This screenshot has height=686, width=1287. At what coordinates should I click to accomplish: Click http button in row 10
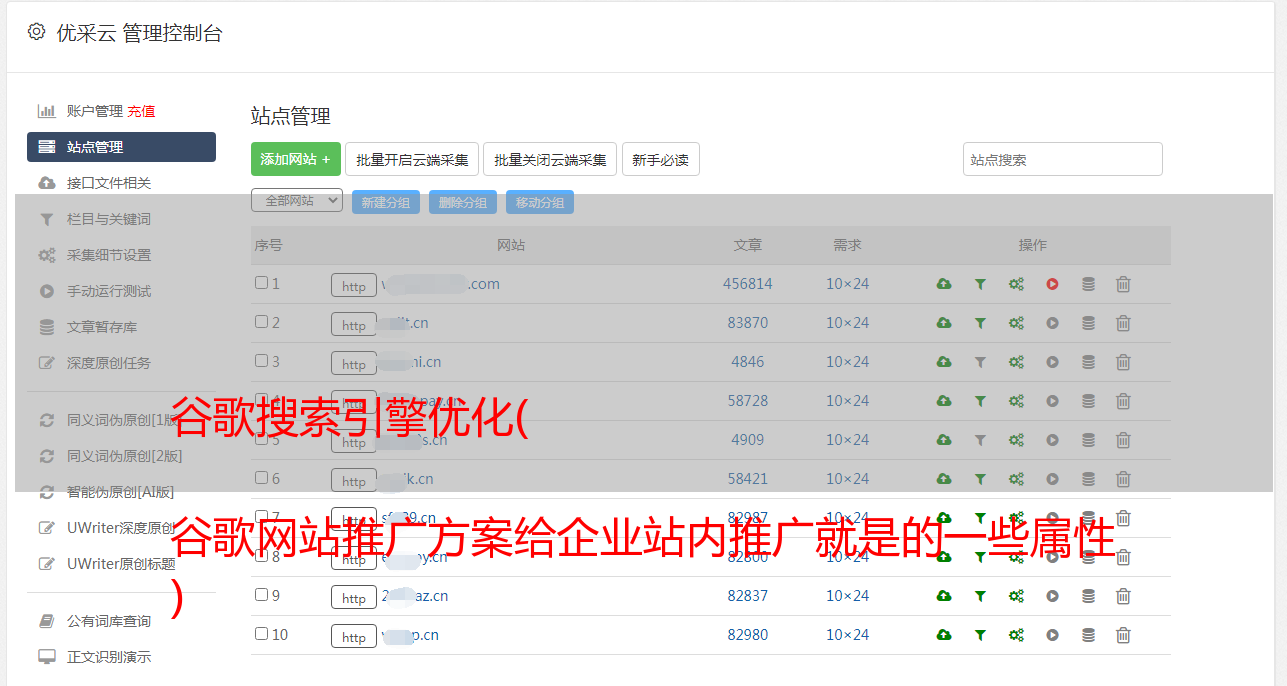click(x=354, y=637)
